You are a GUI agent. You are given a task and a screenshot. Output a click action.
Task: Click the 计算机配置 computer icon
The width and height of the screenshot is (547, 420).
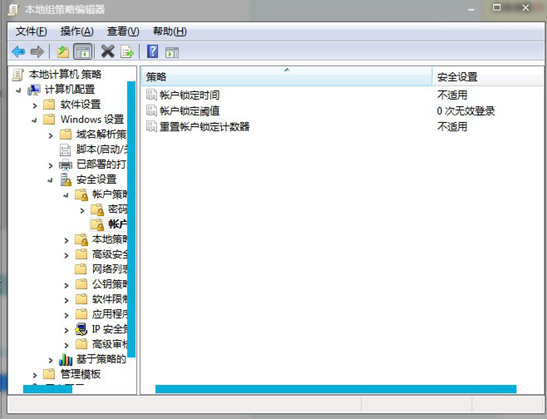34,90
